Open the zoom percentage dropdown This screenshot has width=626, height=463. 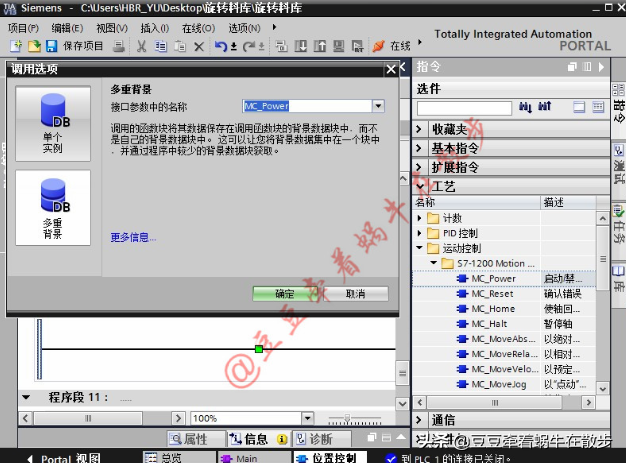(307, 418)
